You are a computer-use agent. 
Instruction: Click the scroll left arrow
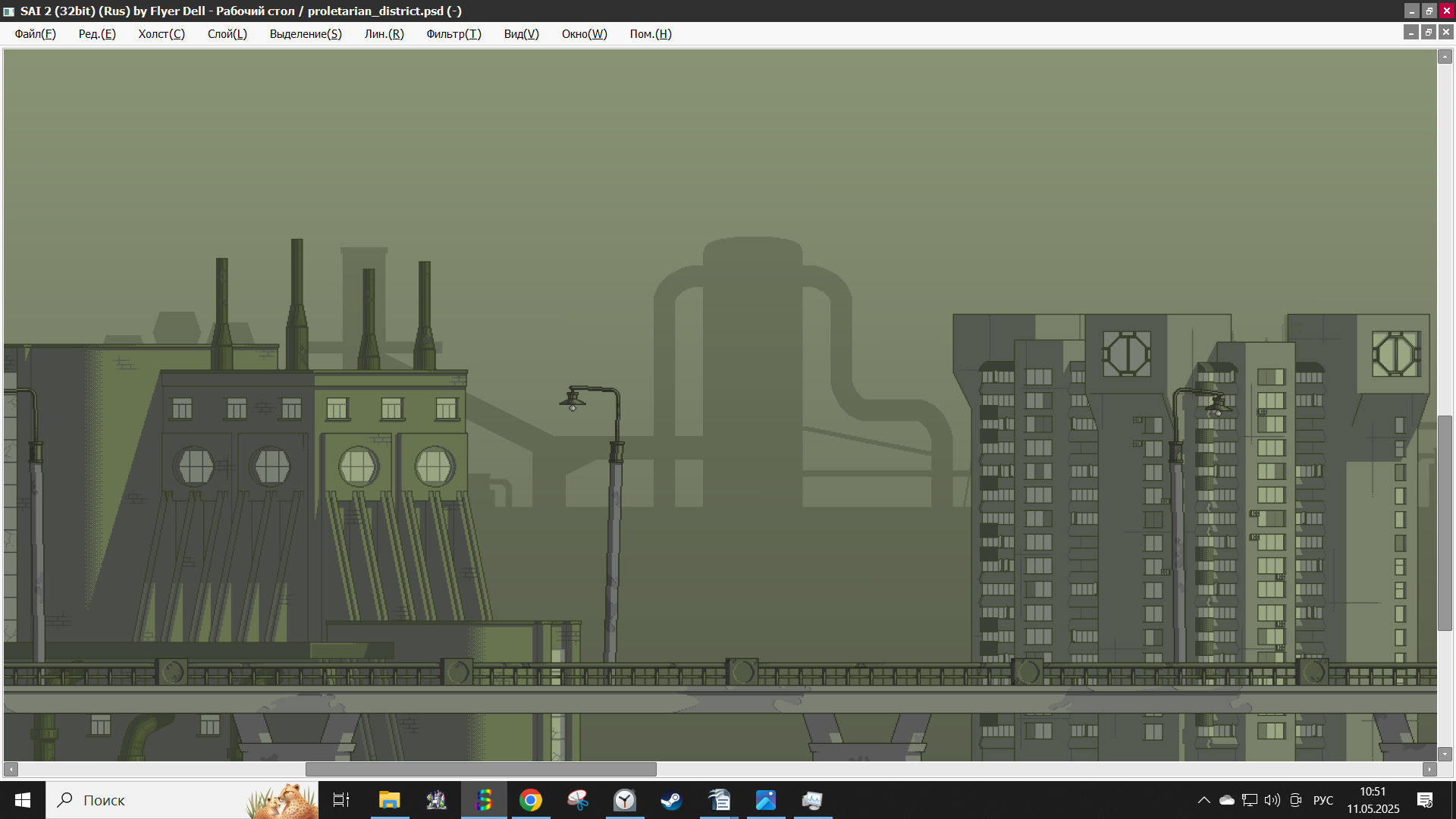[x=11, y=769]
